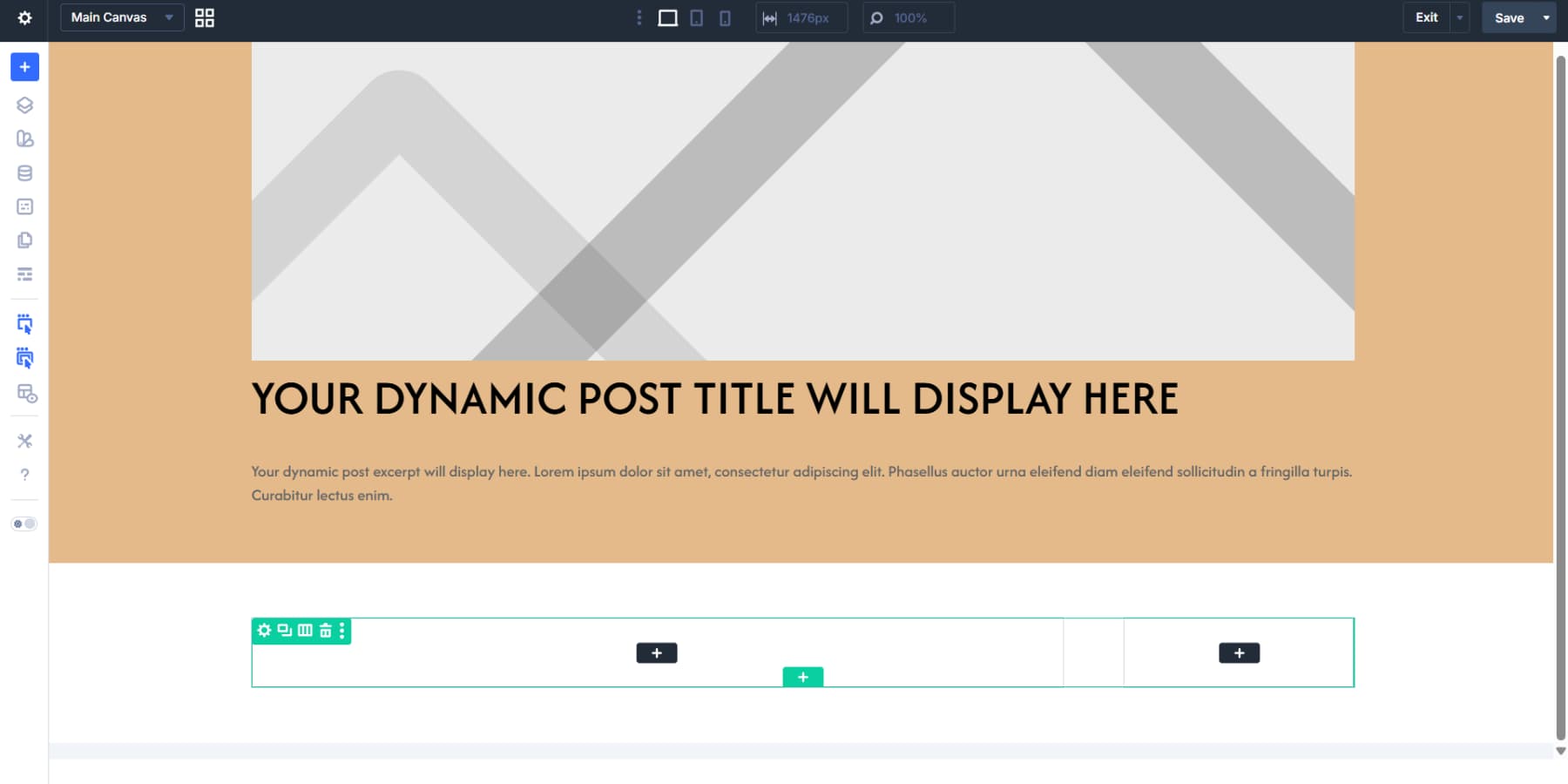This screenshot has width=1568, height=784.
Task: Open the Help panel with the question mark icon
Action: 24,475
